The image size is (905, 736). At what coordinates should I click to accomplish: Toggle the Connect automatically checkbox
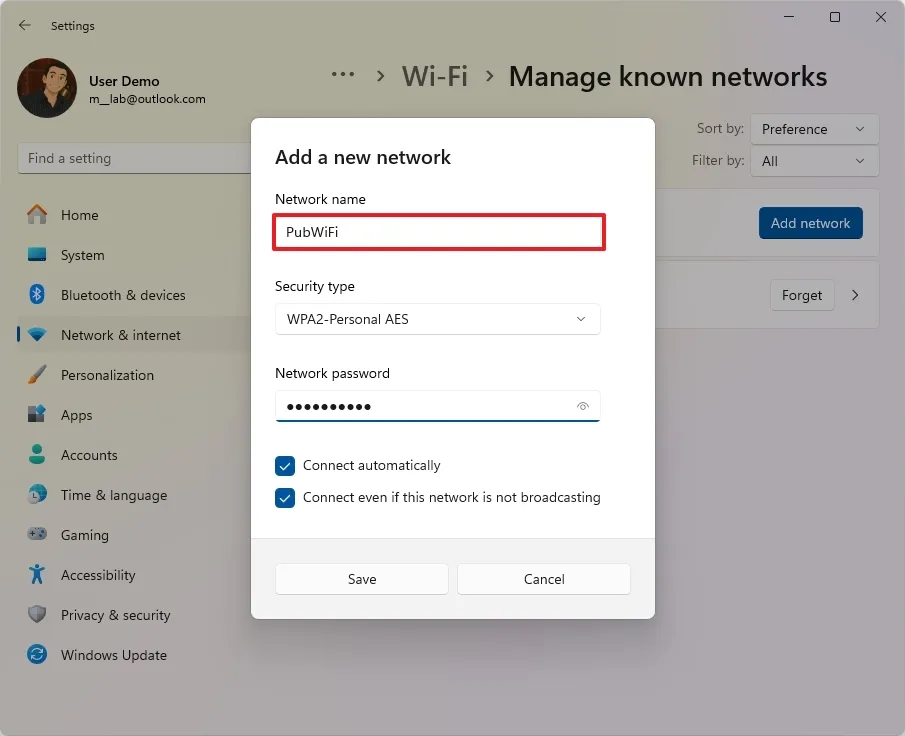pos(285,465)
